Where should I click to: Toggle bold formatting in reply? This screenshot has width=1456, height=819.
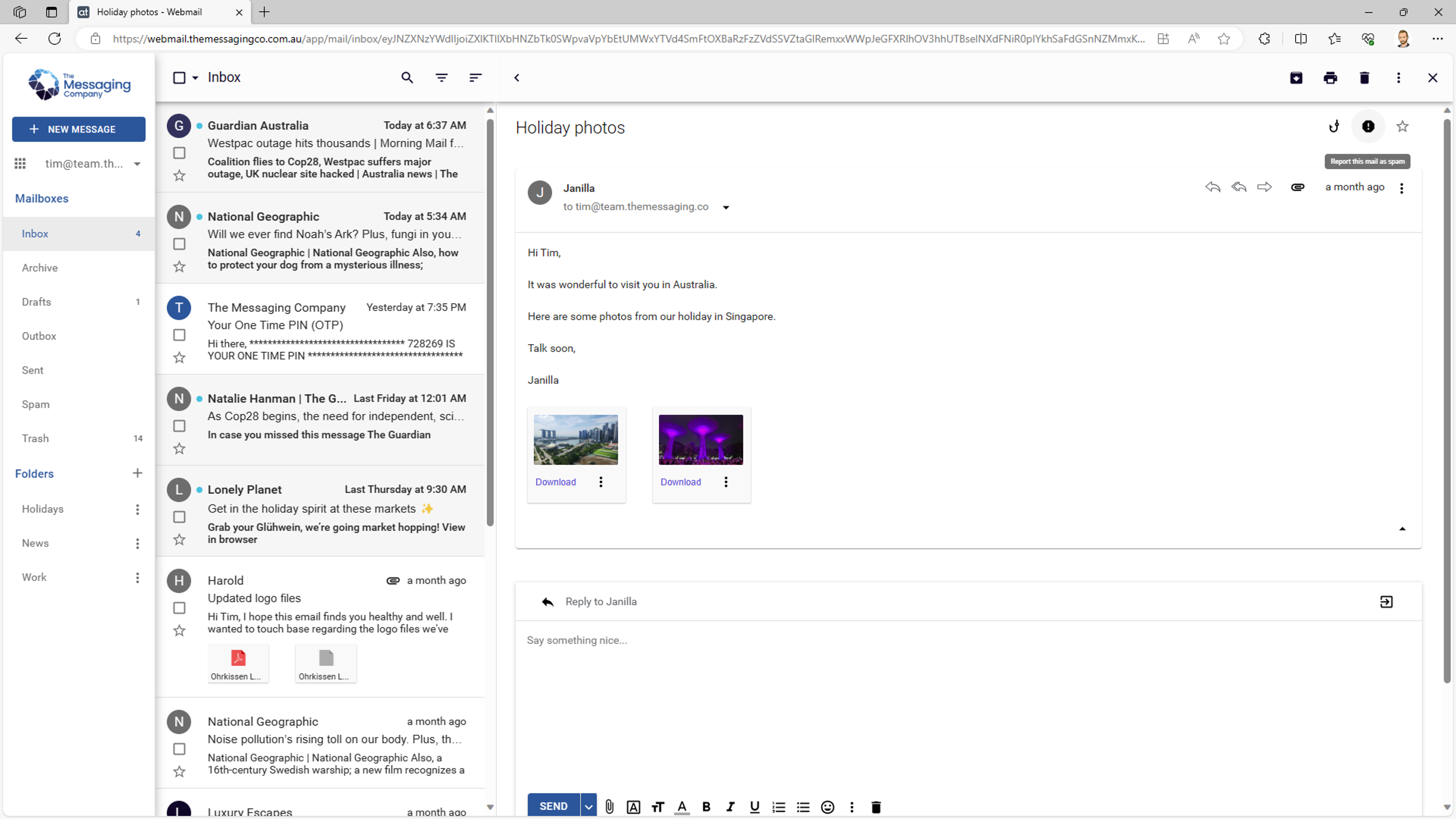706,807
